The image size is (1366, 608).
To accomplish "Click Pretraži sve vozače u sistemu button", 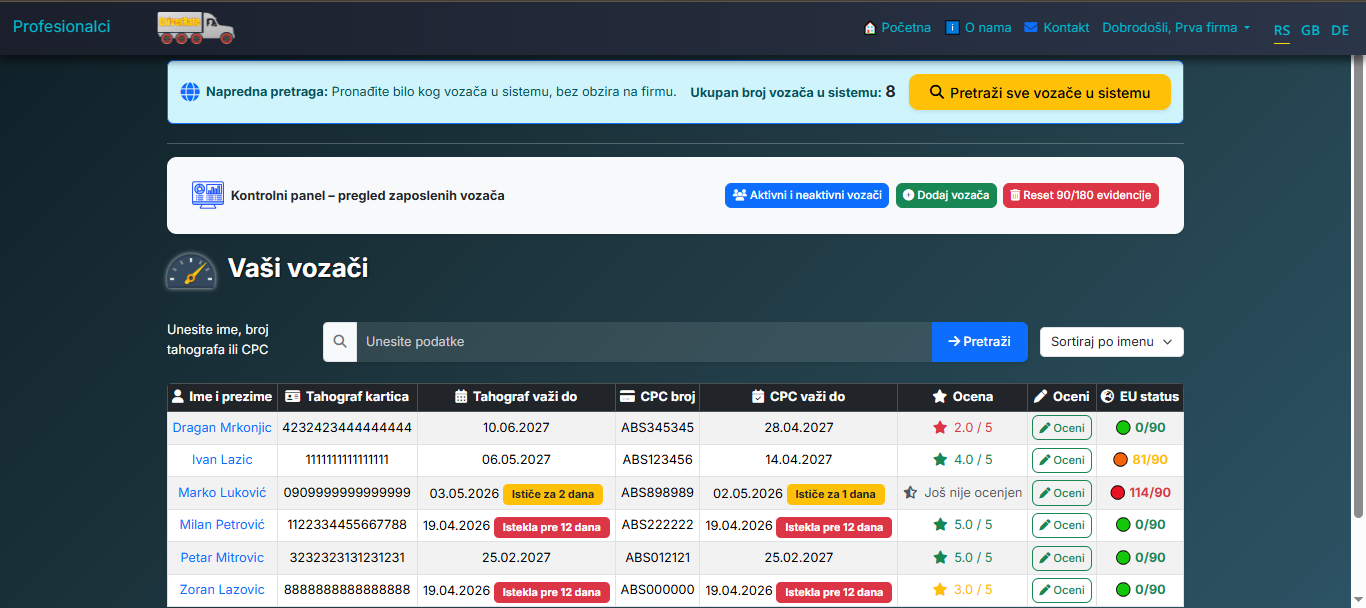I will [x=1040, y=92].
